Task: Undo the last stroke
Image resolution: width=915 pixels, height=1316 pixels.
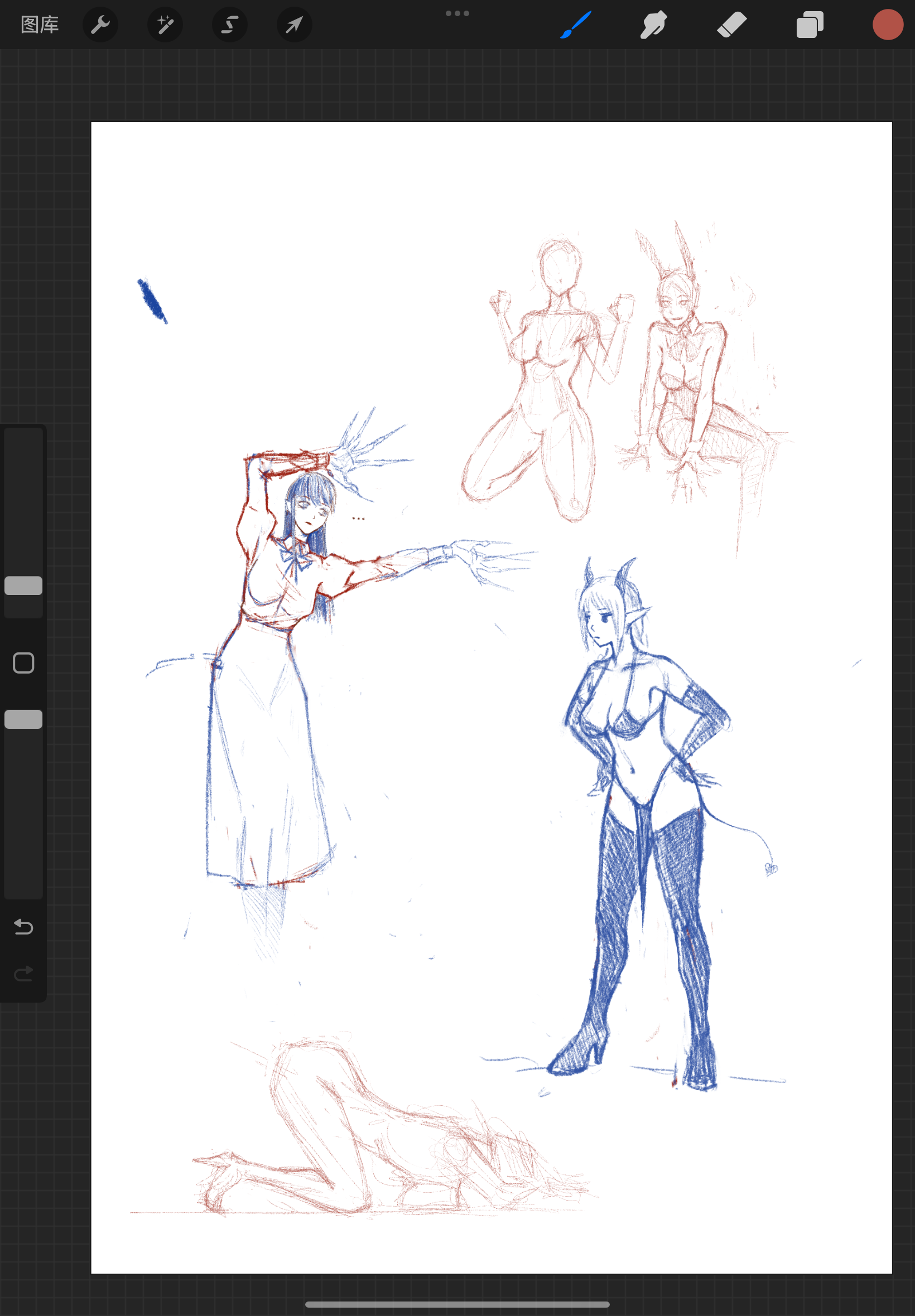Action: click(x=23, y=926)
